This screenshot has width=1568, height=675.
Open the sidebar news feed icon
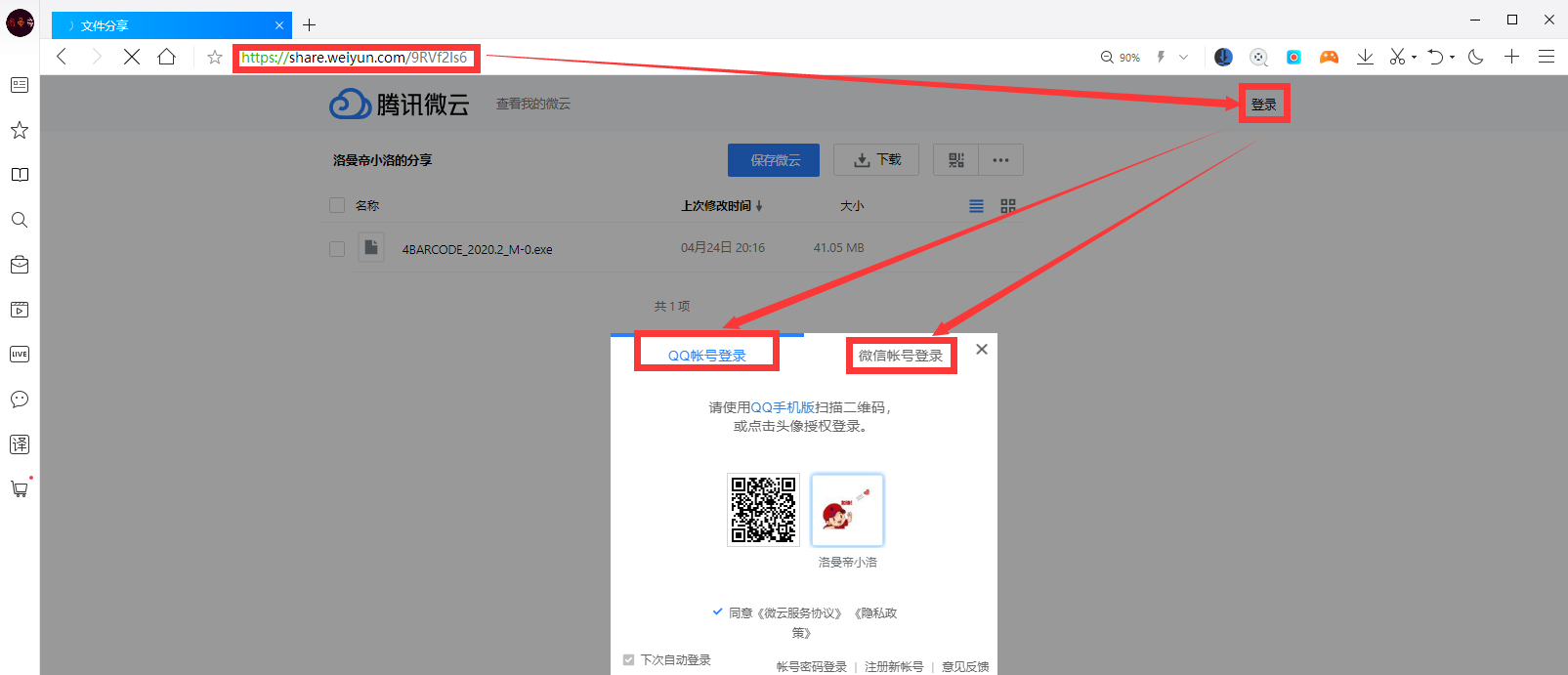[x=20, y=85]
